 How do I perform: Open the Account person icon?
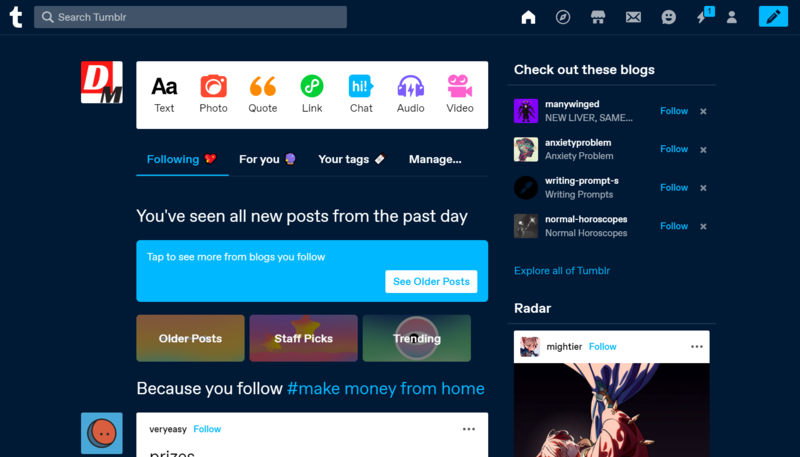(x=732, y=17)
